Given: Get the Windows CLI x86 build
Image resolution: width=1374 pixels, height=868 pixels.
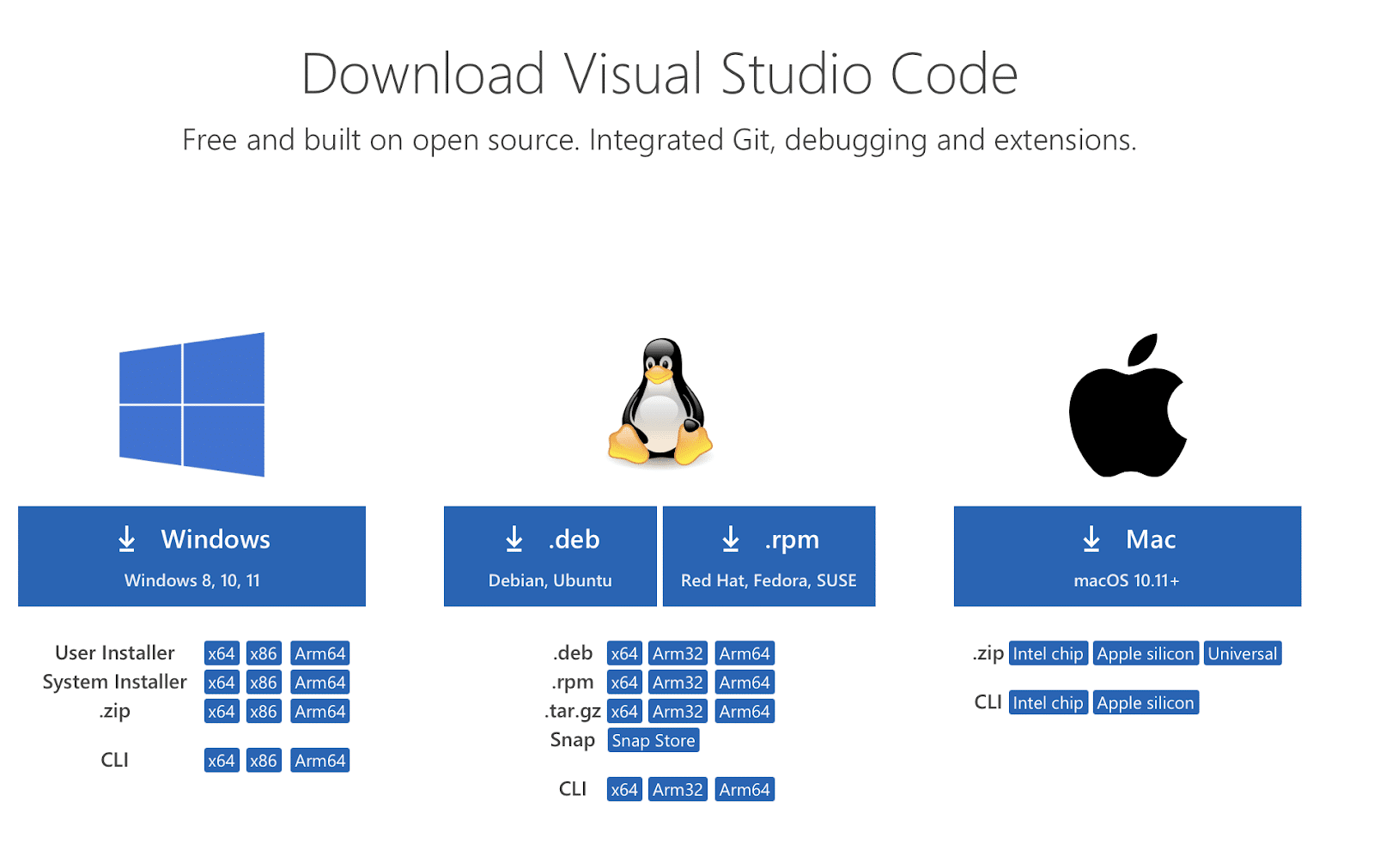Looking at the screenshot, I should [x=264, y=761].
